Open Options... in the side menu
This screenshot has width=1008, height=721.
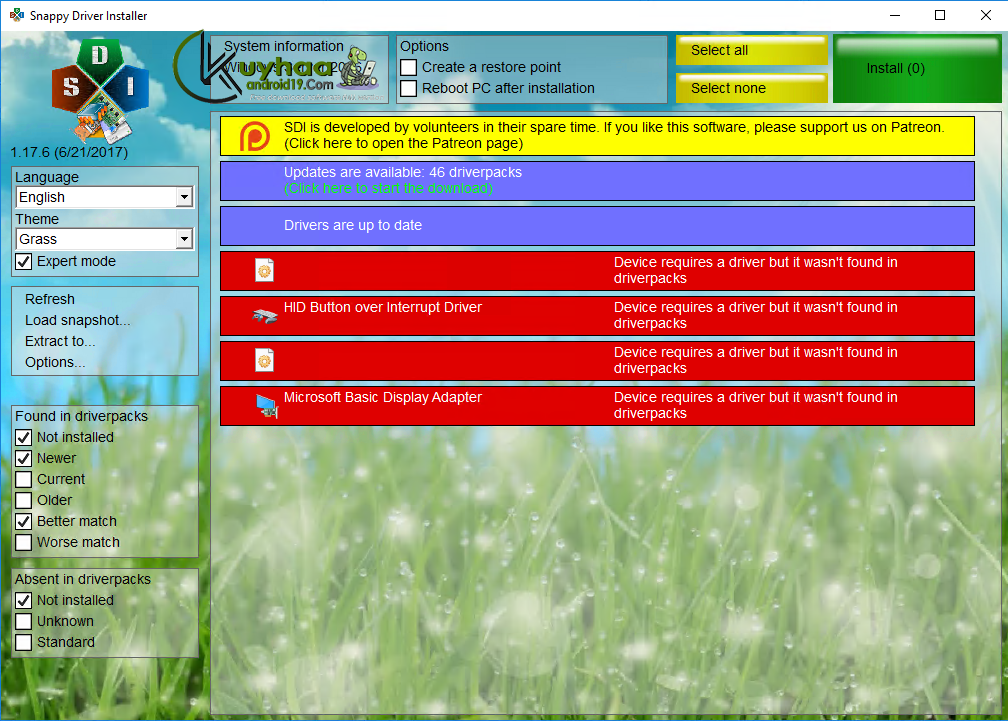pos(55,362)
